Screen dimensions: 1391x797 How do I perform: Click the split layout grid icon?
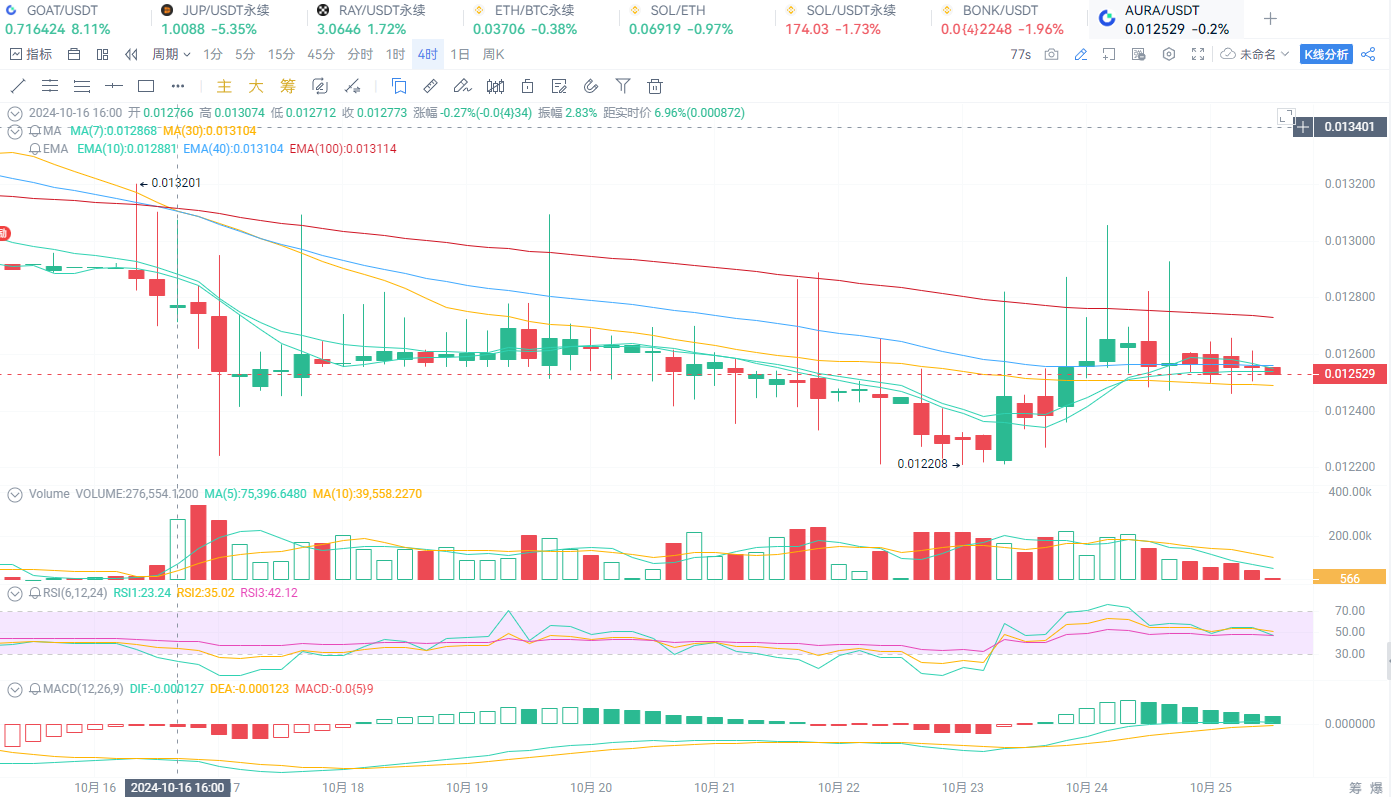click(x=103, y=54)
